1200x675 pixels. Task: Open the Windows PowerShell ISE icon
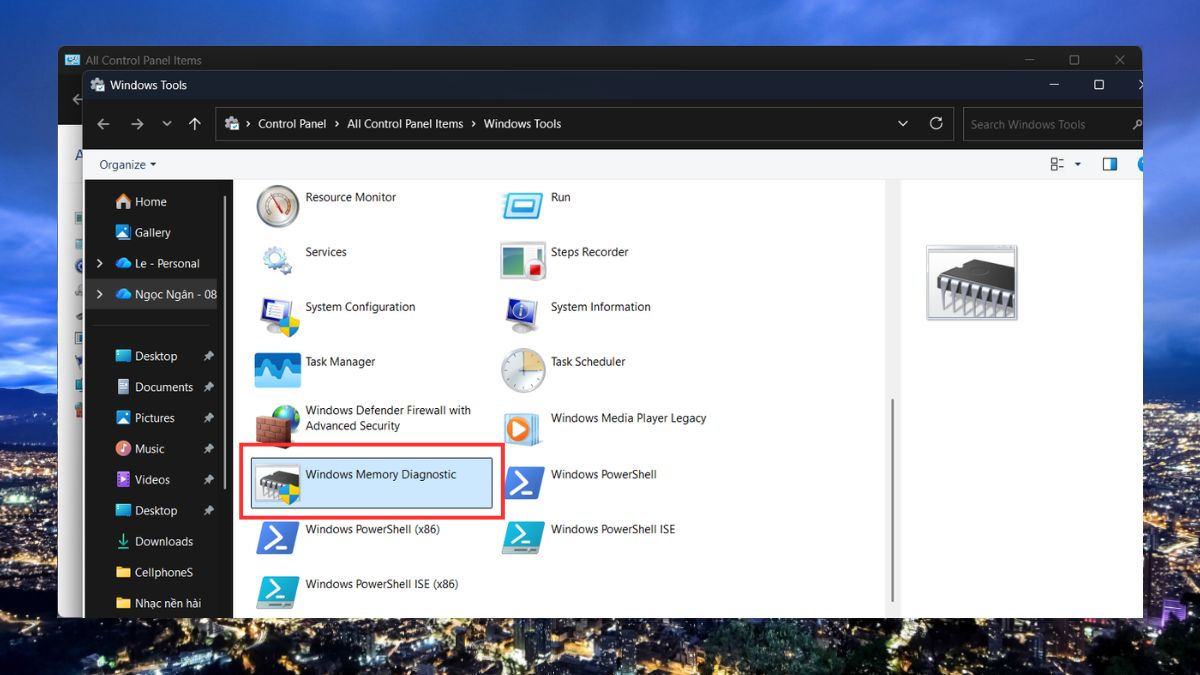pyautogui.click(x=523, y=538)
